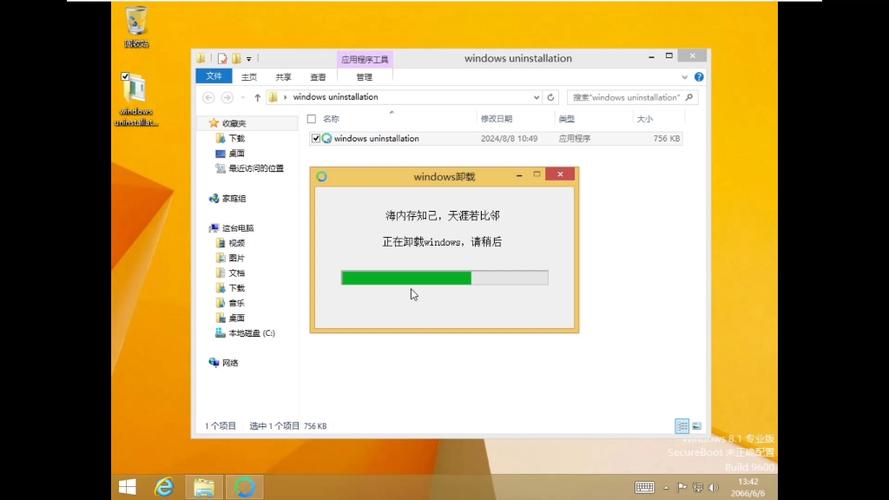Viewport: 889px width, 500px height.
Task: Open Explorer help via blue question icon
Action: pos(699,77)
